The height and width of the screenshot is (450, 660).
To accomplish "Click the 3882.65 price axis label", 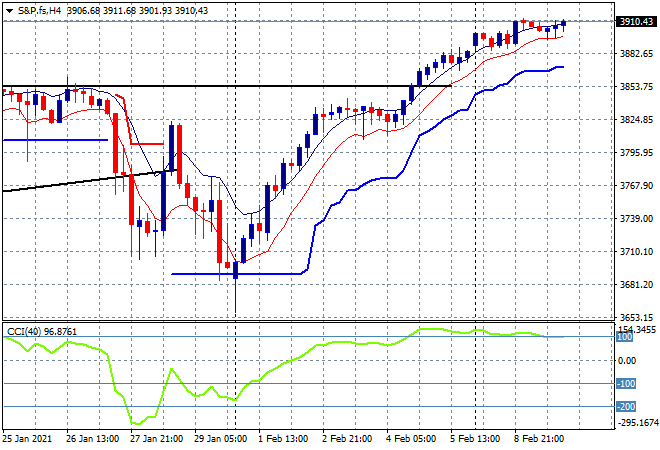I will 636,53.
